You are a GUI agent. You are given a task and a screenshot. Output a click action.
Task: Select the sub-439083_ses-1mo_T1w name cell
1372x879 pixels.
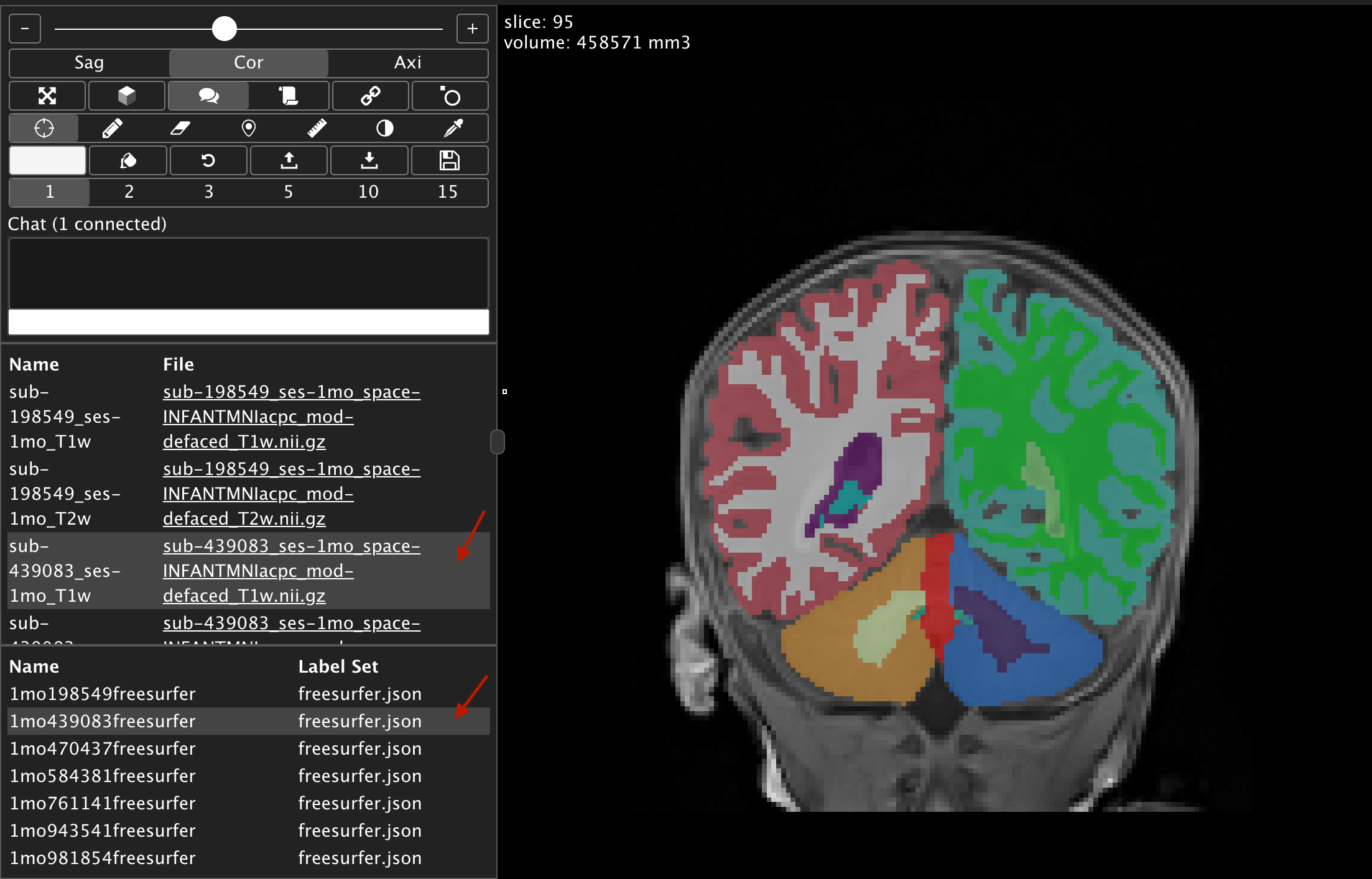tap(65, 571)
